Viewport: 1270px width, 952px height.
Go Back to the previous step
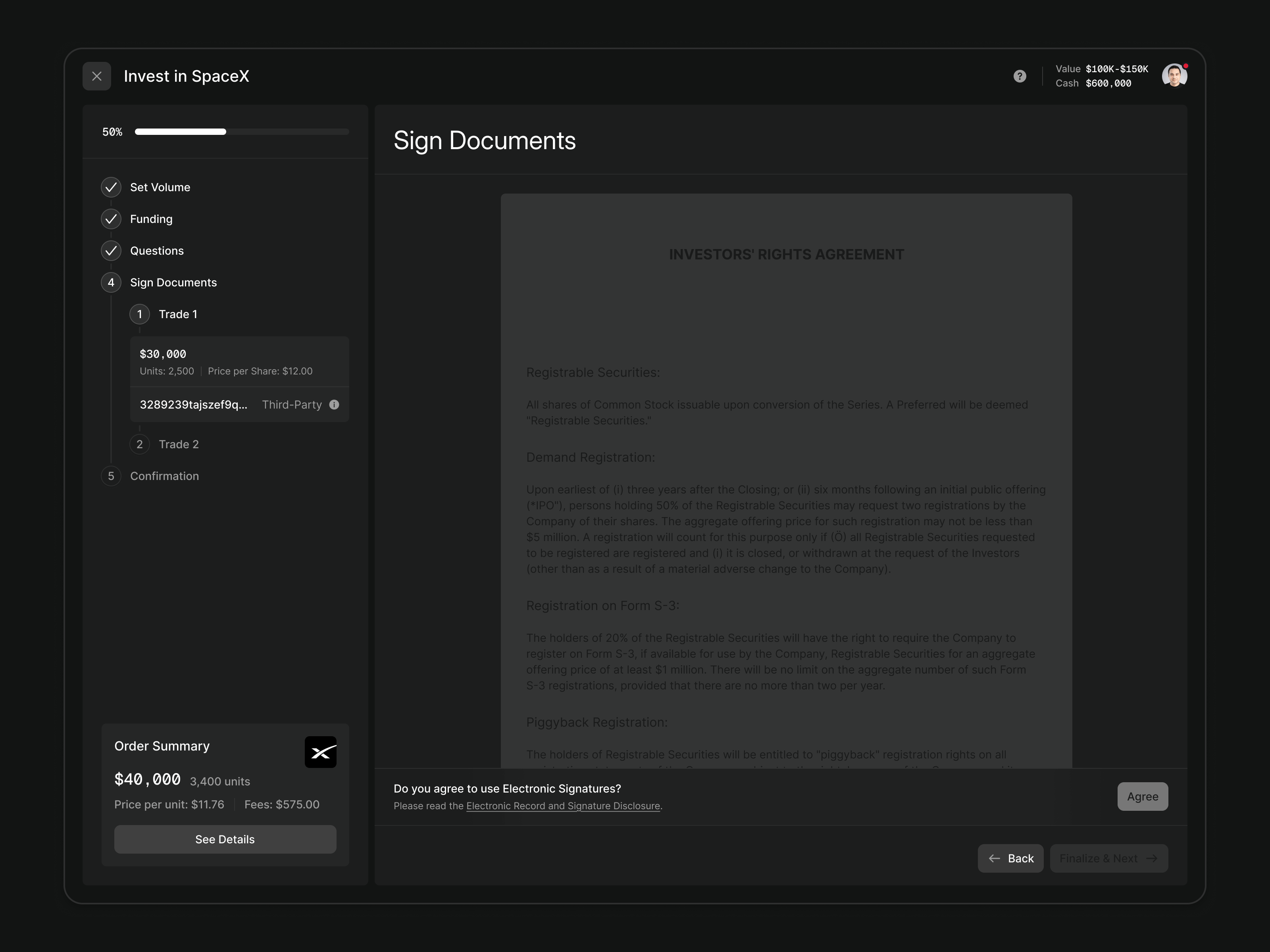1010,858
